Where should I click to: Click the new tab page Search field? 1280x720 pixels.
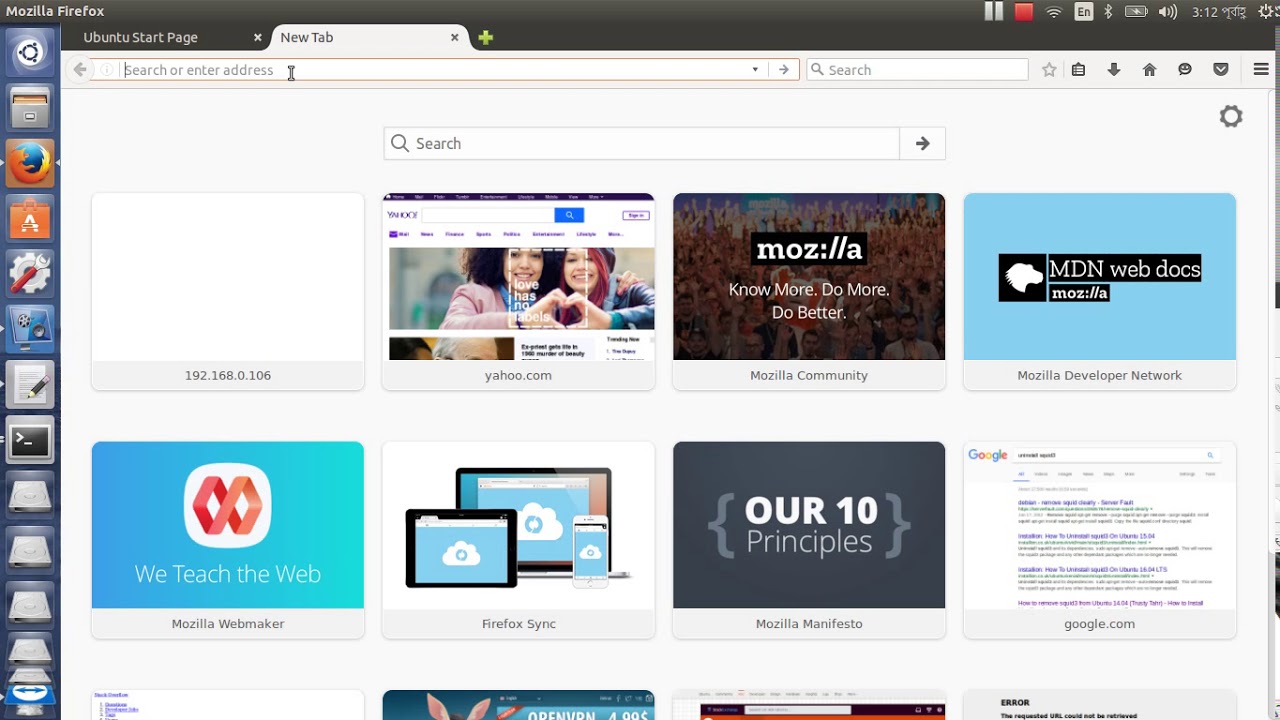point(642,144)
